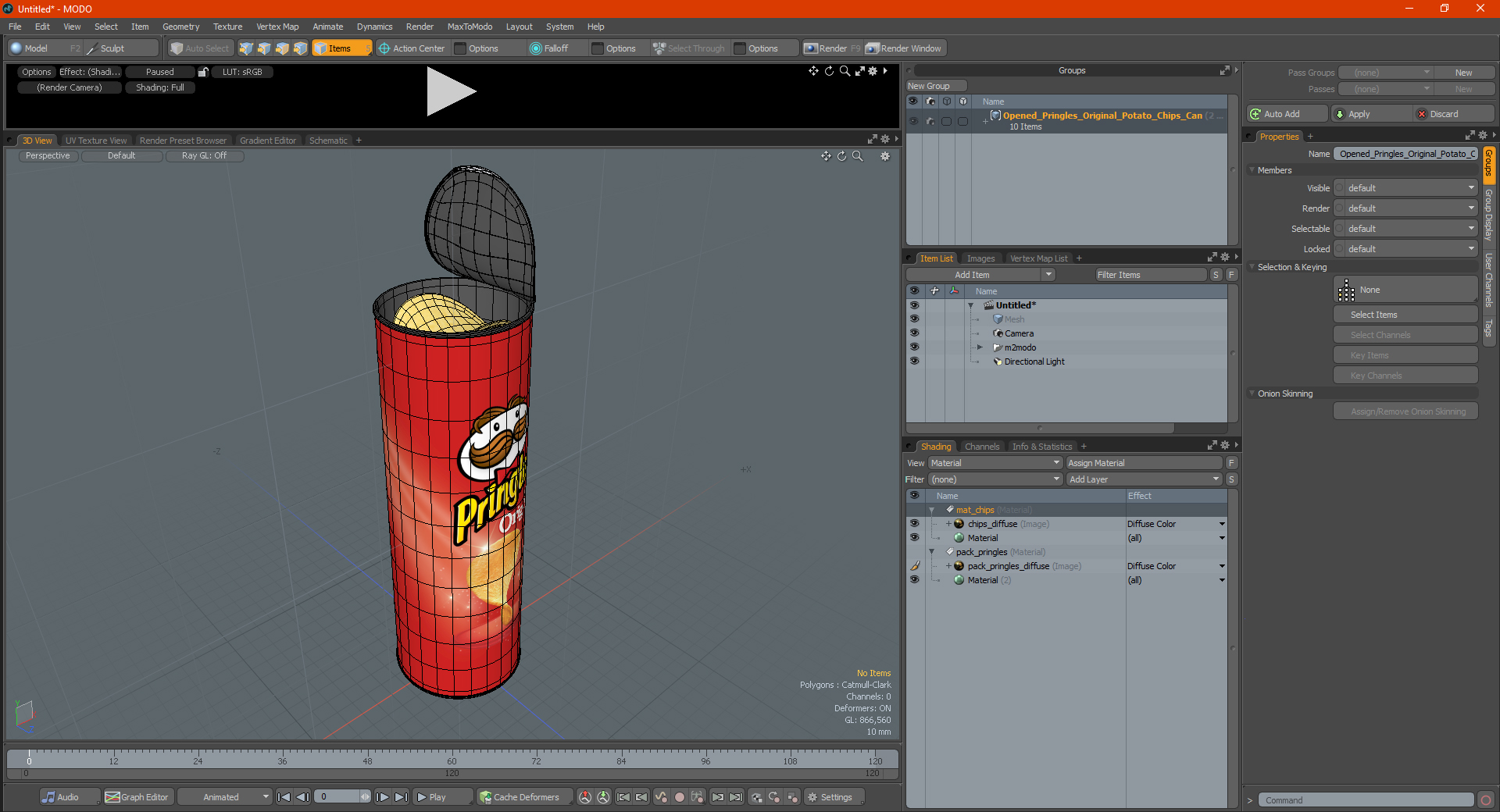Screen dimensions: 1500x812
Task: Start preview render play triangle
Action: click(451, 91)
